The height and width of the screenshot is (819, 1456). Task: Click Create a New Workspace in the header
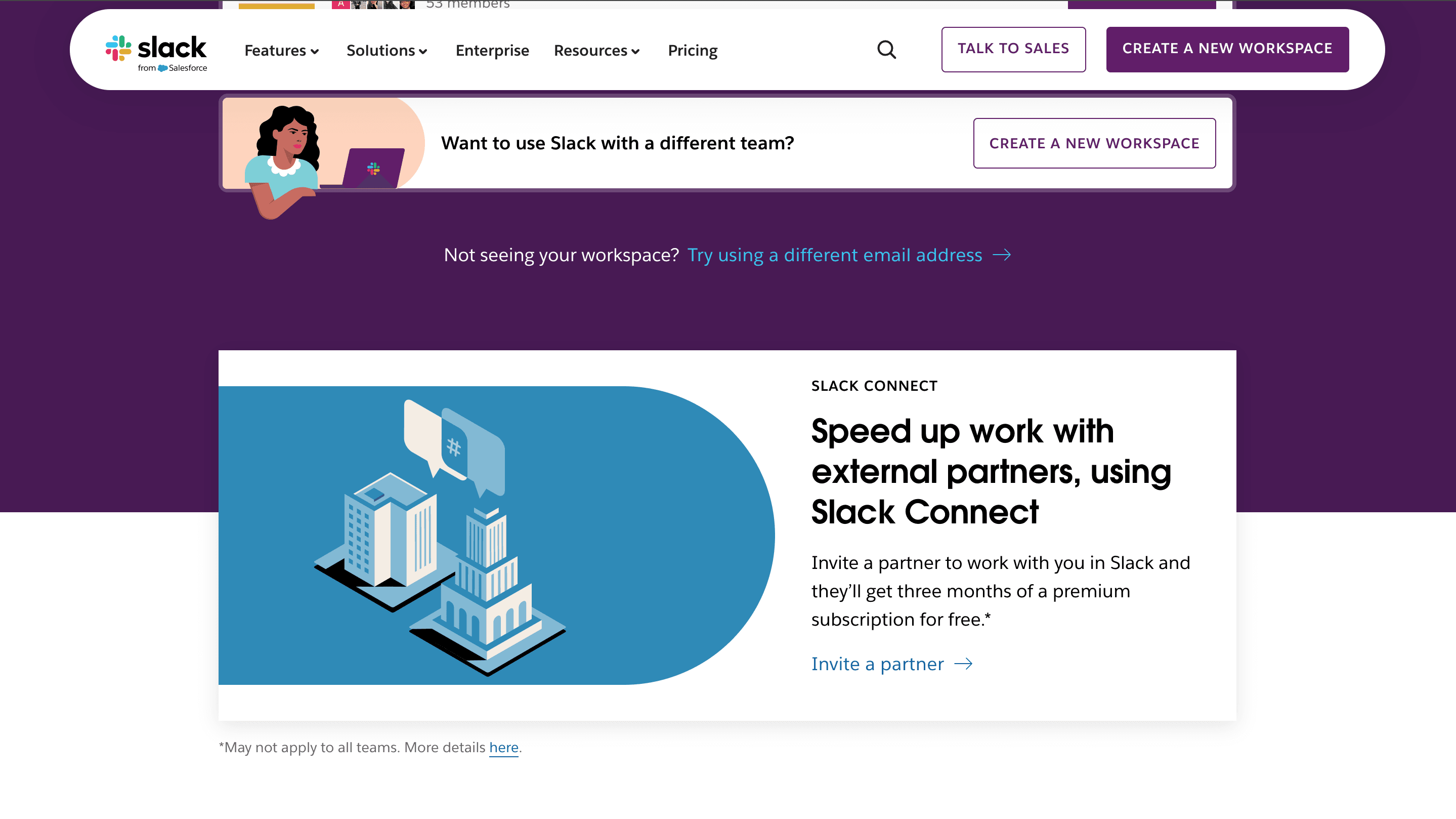[x=1227, y=49]
